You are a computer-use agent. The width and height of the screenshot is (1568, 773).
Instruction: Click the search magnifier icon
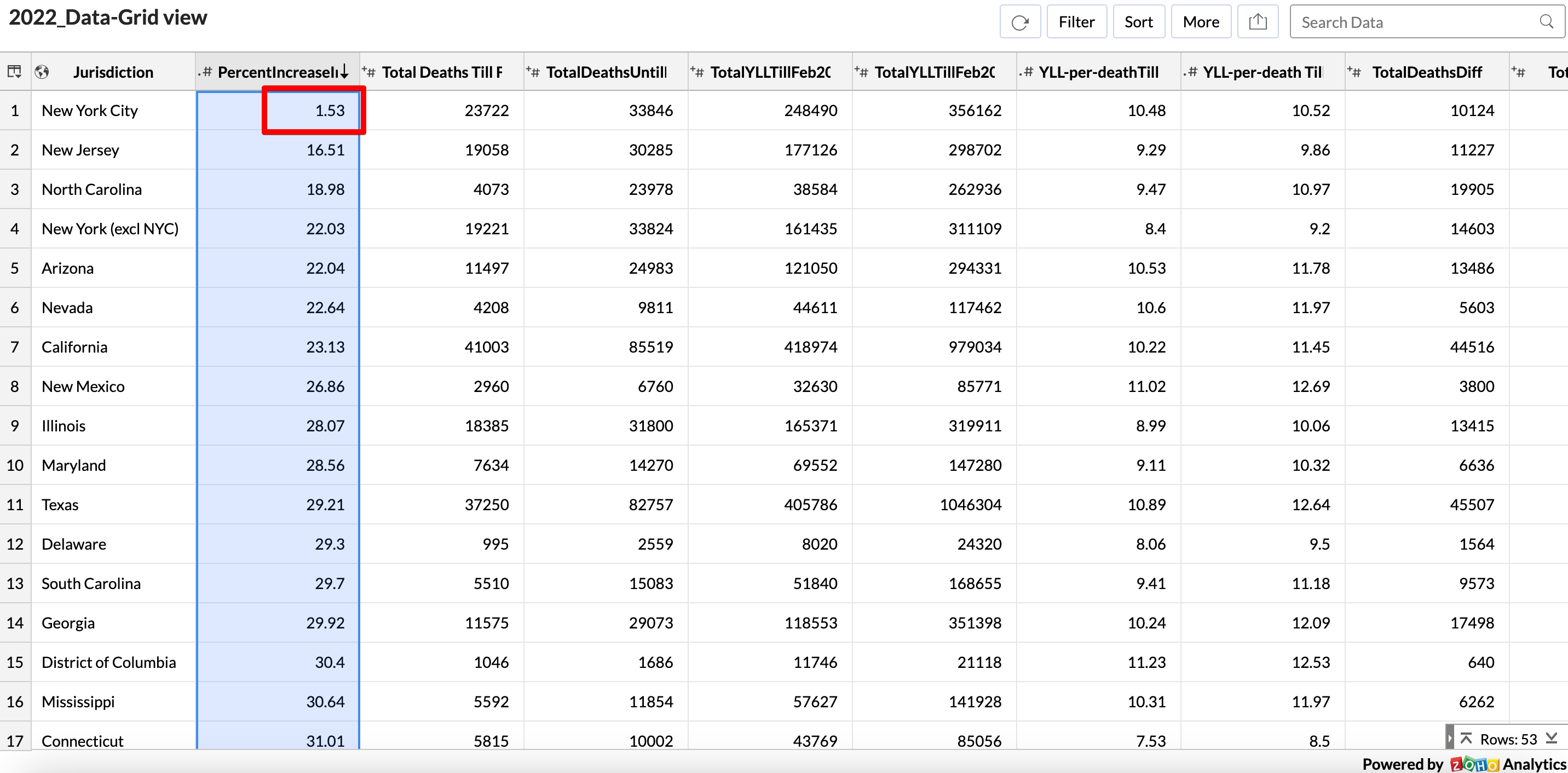[1546, 22]
